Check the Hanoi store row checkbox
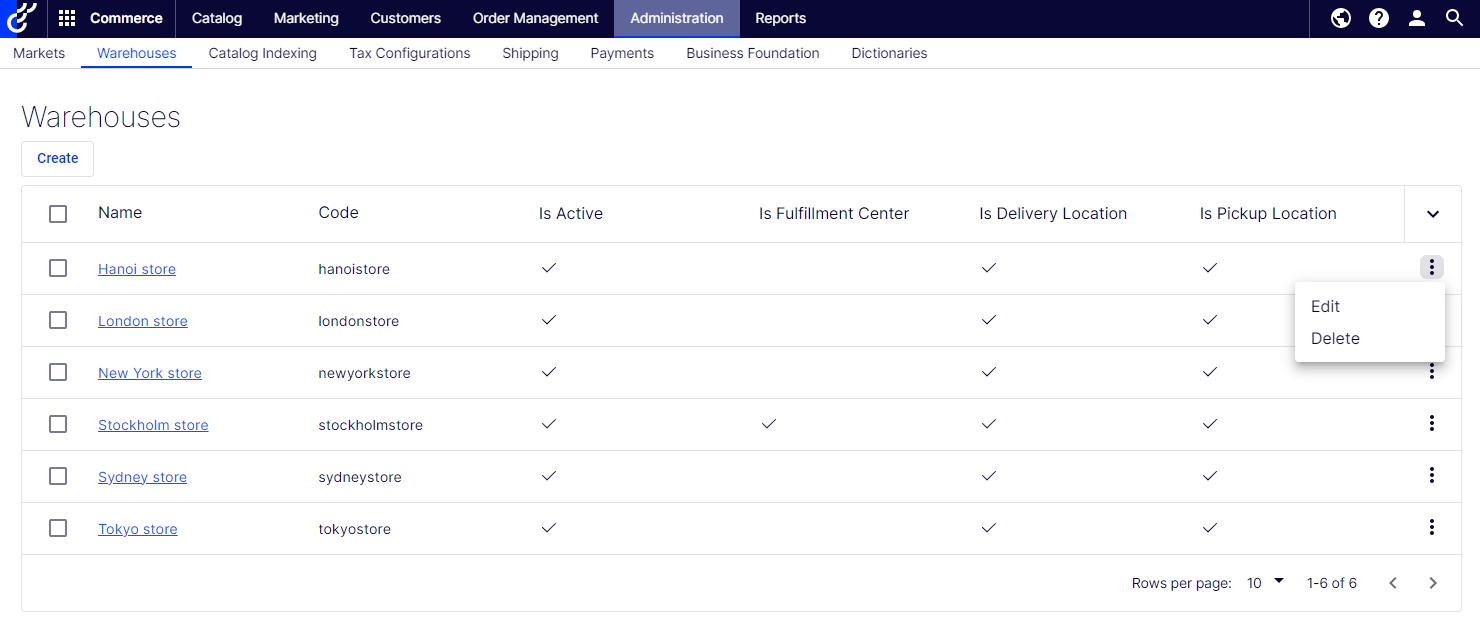 pos(57,267)
